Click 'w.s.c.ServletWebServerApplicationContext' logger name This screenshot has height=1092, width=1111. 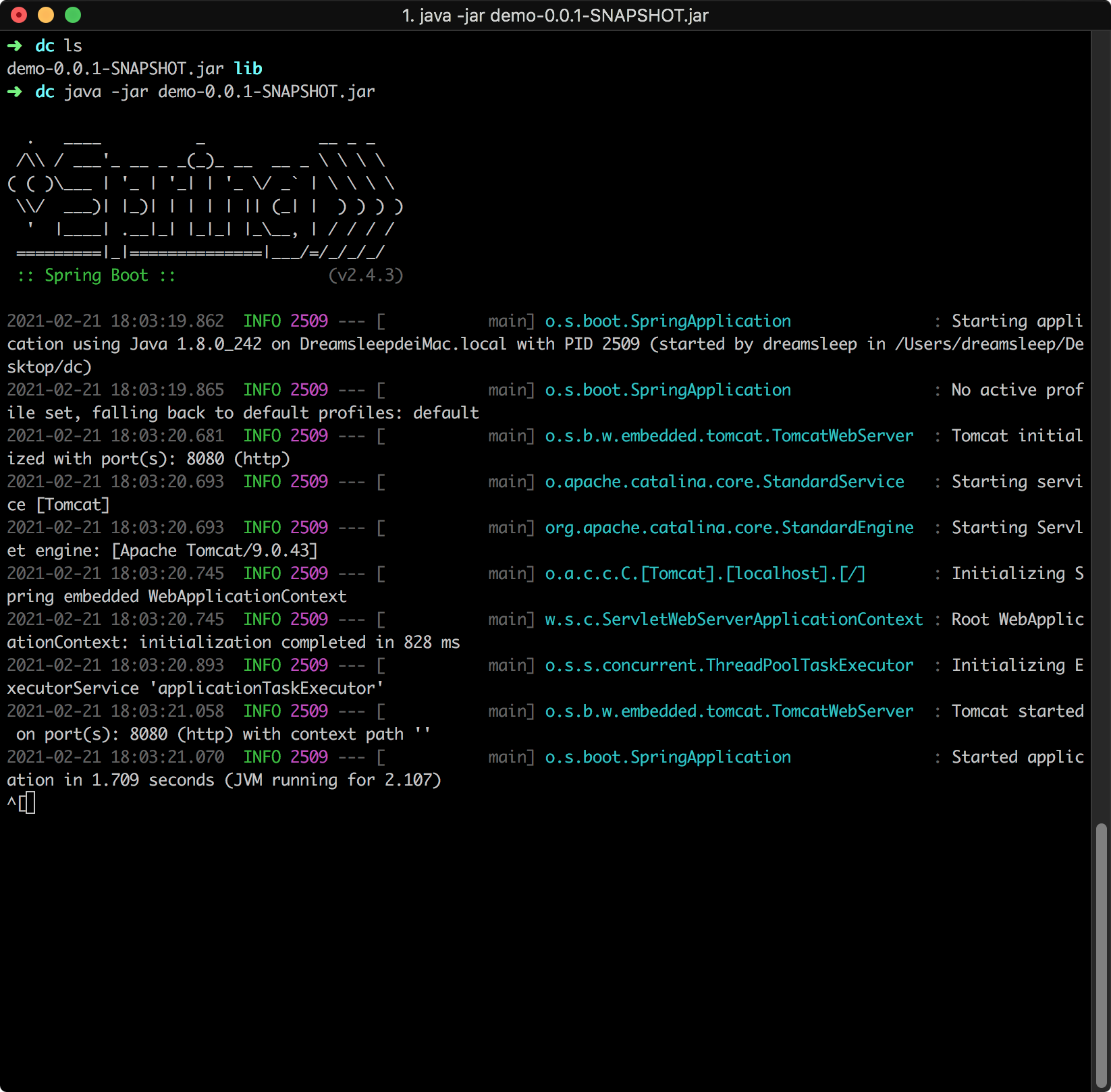coord(734,620)
